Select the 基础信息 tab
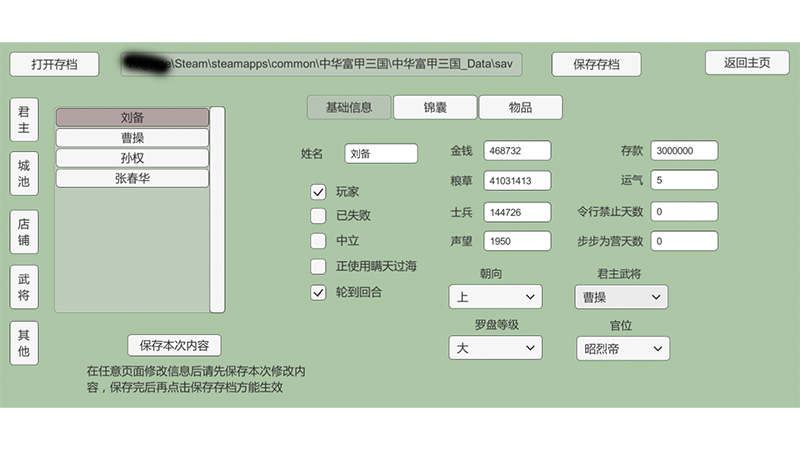 click(349, 107)
